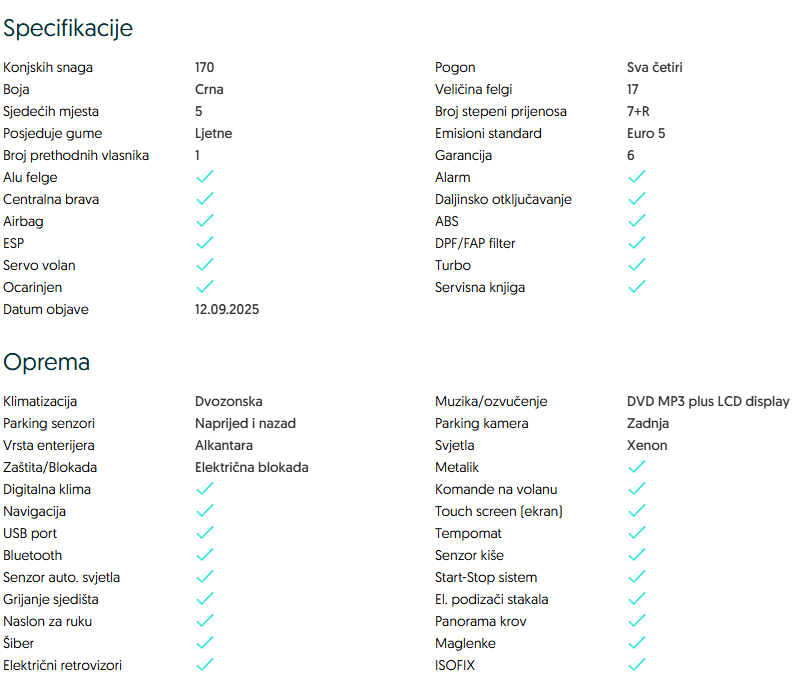Click the checkmark beside Servisna knjiga
807x699 pixels.
pos(636,287)
